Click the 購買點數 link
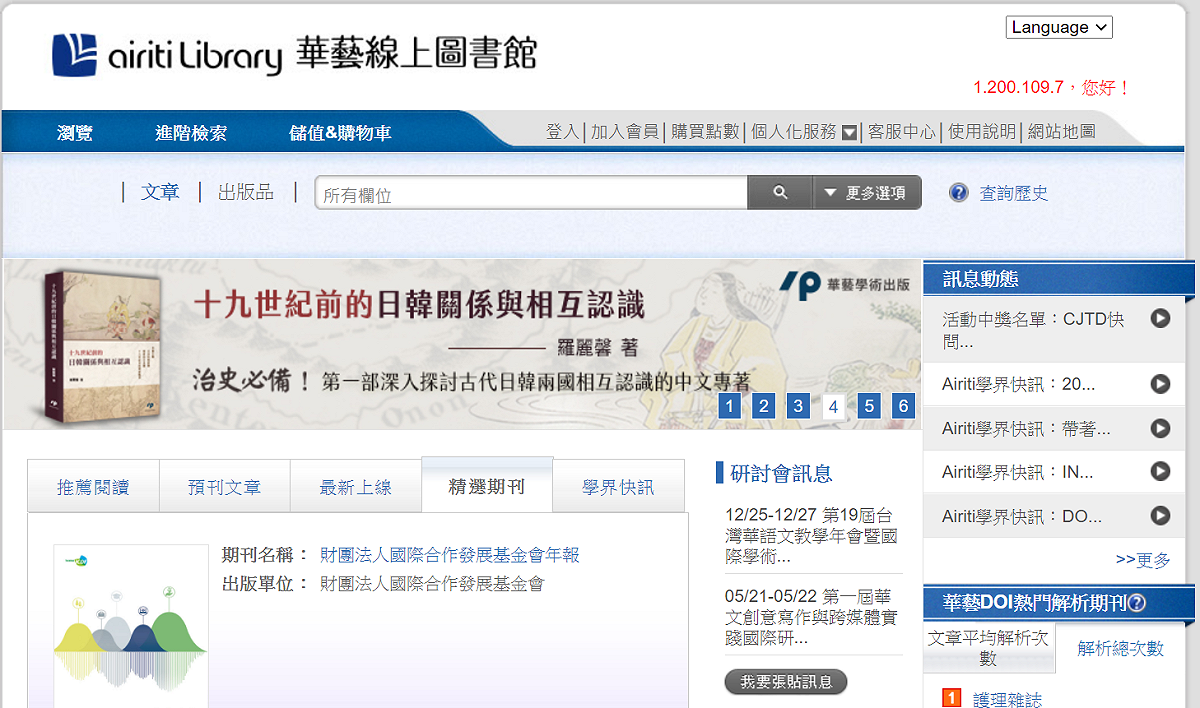This screenshot has height=708, width=1200. [705, 132]
